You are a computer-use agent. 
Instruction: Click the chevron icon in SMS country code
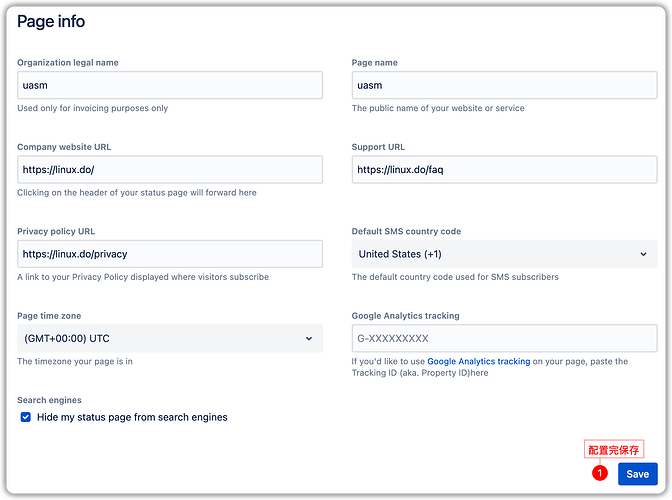(x=643, y=254)
